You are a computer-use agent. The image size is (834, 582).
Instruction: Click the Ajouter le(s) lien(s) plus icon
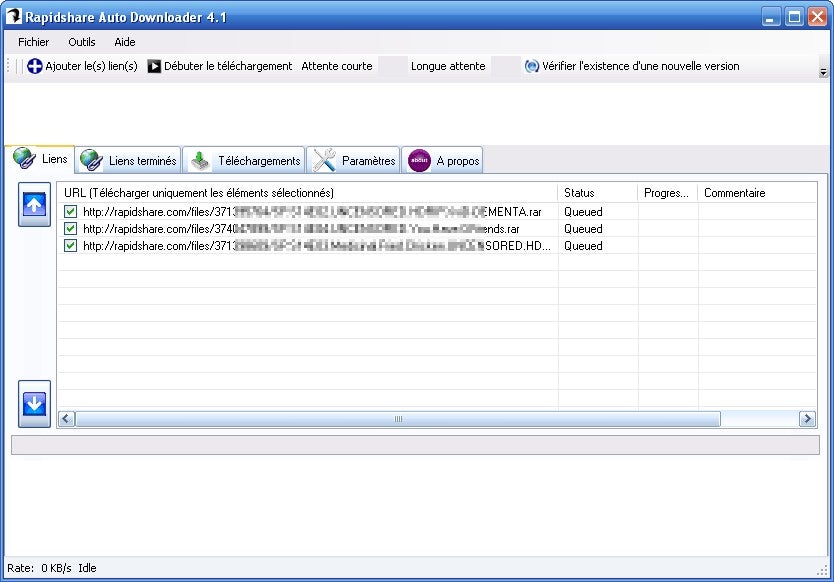(35, 66)
